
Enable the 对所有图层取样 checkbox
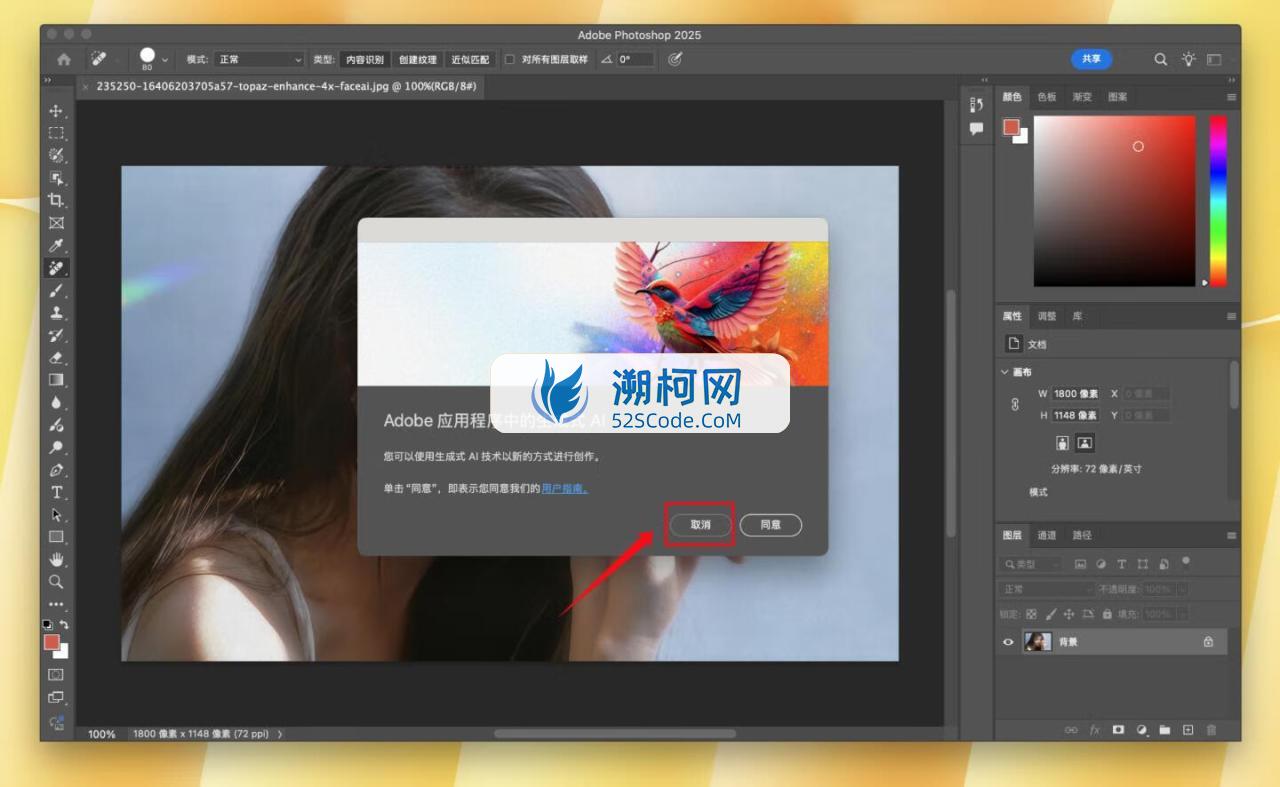(509, 59)
